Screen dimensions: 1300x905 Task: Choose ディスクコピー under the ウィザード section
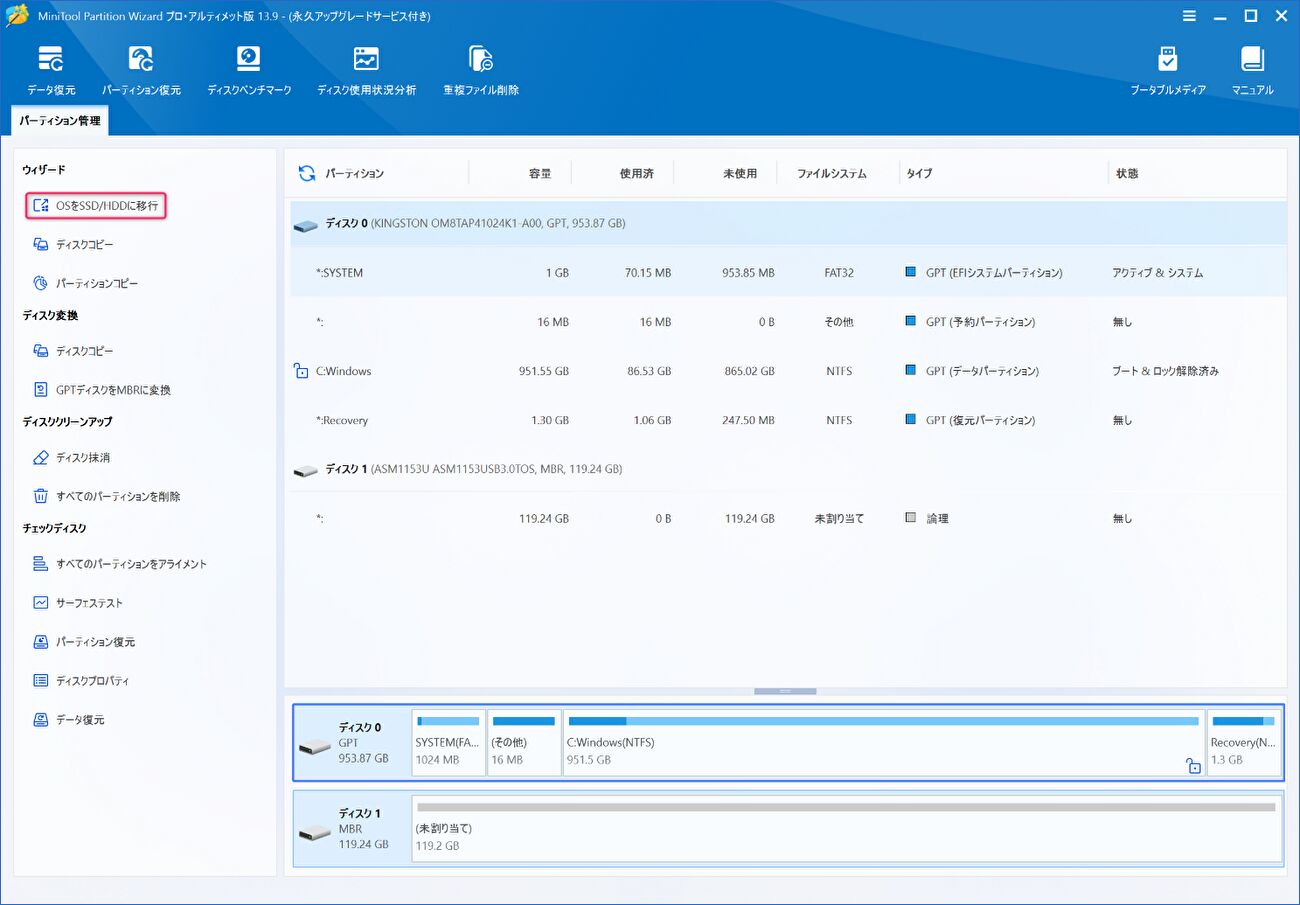coord(73,245)
